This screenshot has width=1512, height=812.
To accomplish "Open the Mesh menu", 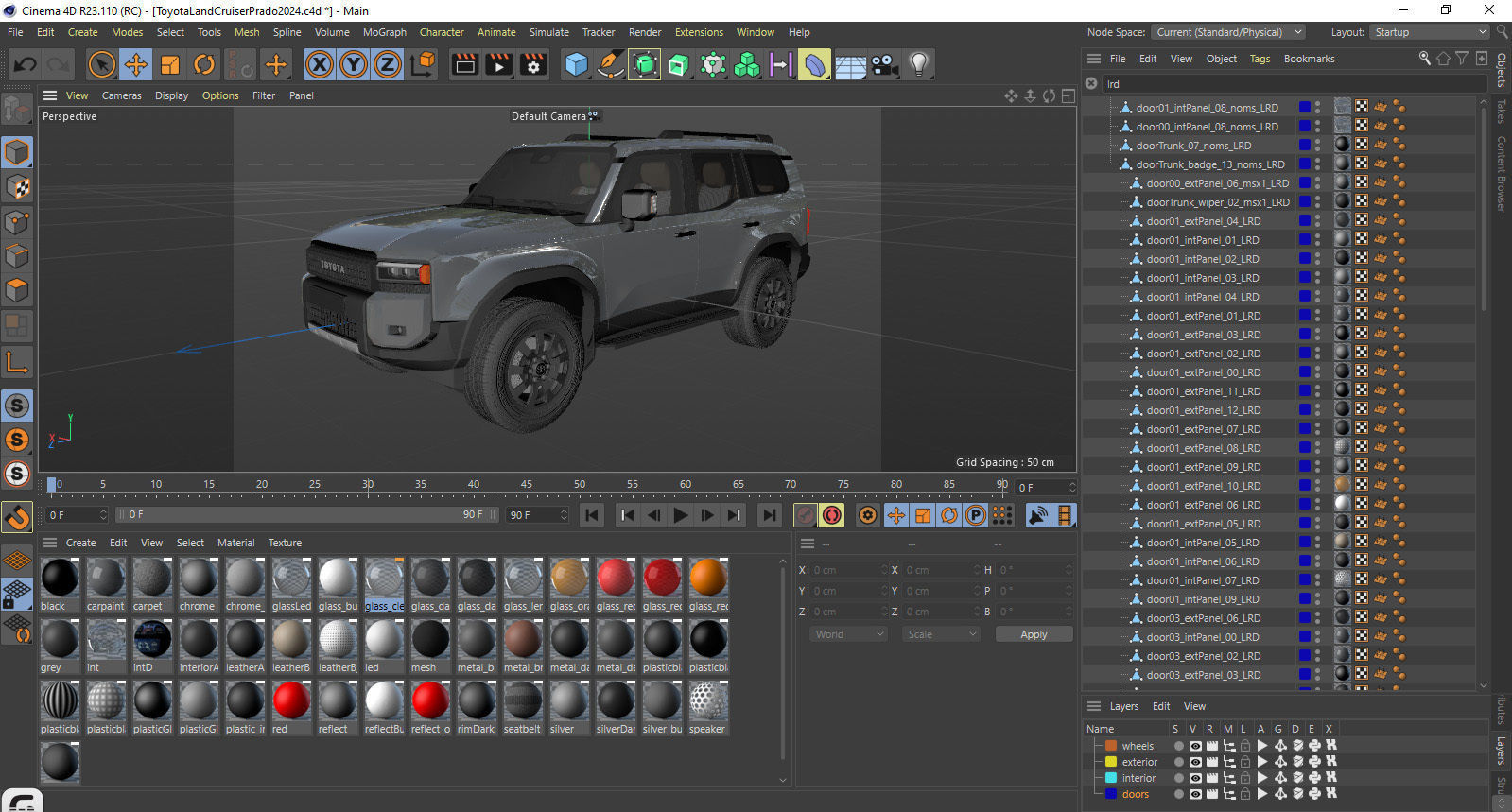I will pos(247,32).
